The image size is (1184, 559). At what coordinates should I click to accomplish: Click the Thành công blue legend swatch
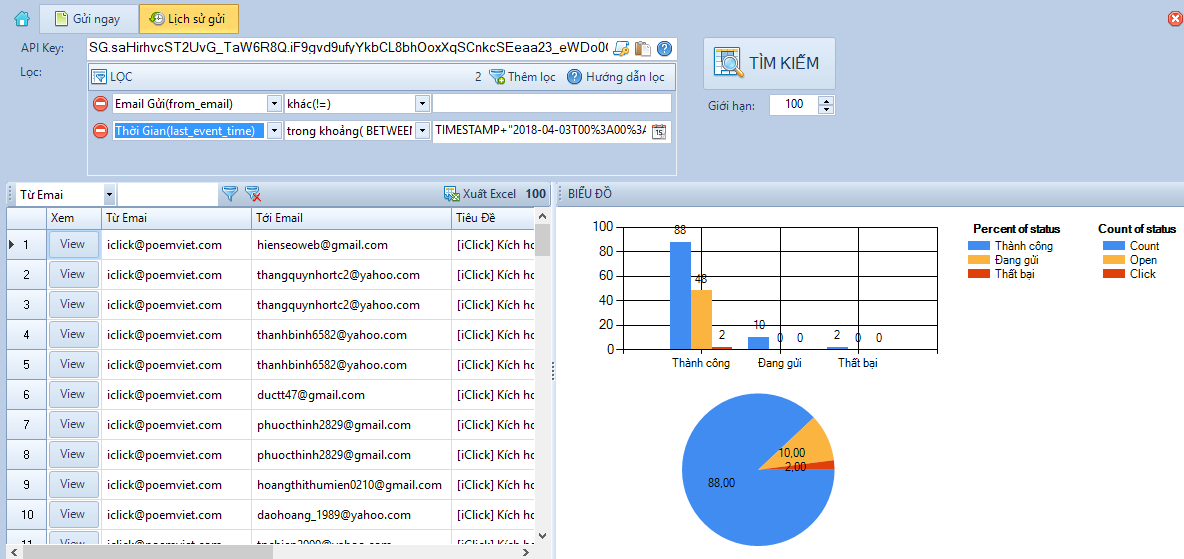click(x=979, y=246)
